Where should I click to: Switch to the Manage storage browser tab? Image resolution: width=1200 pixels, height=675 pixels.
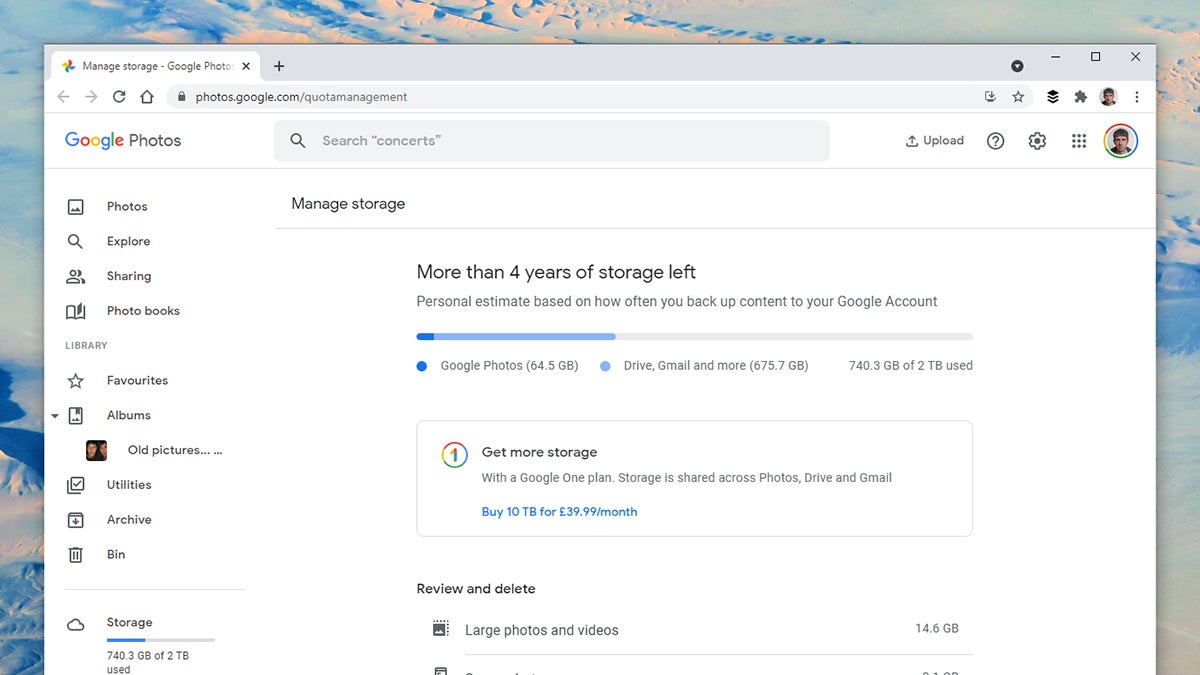[150, 65]
